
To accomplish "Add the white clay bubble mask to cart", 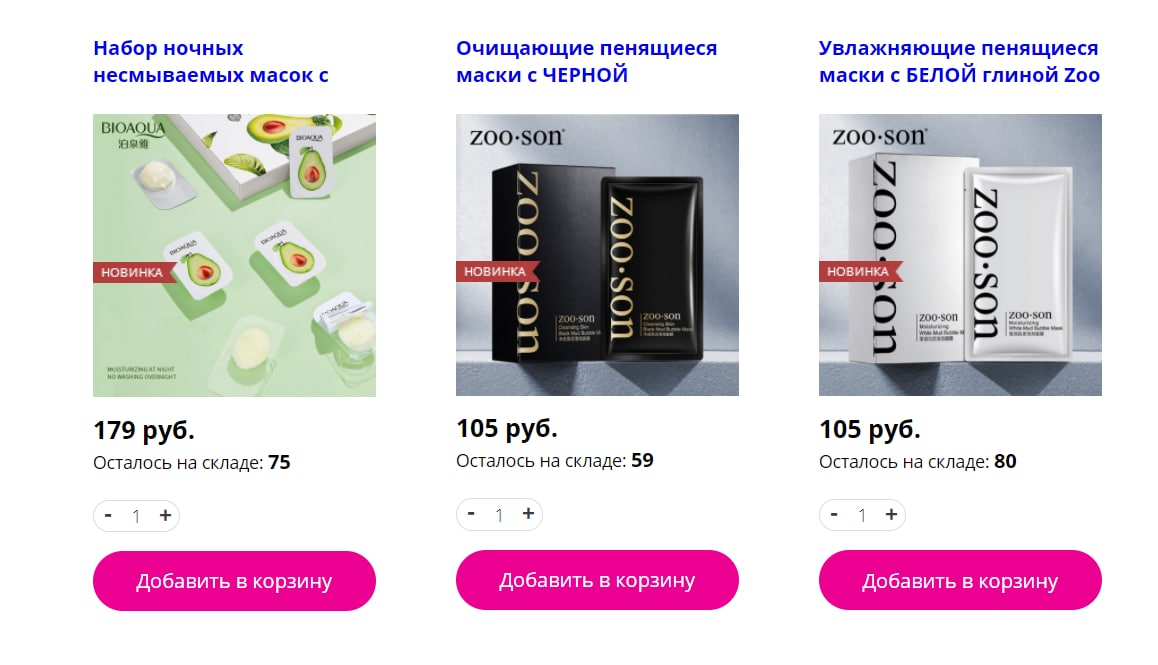I will [x=960, y=580].
